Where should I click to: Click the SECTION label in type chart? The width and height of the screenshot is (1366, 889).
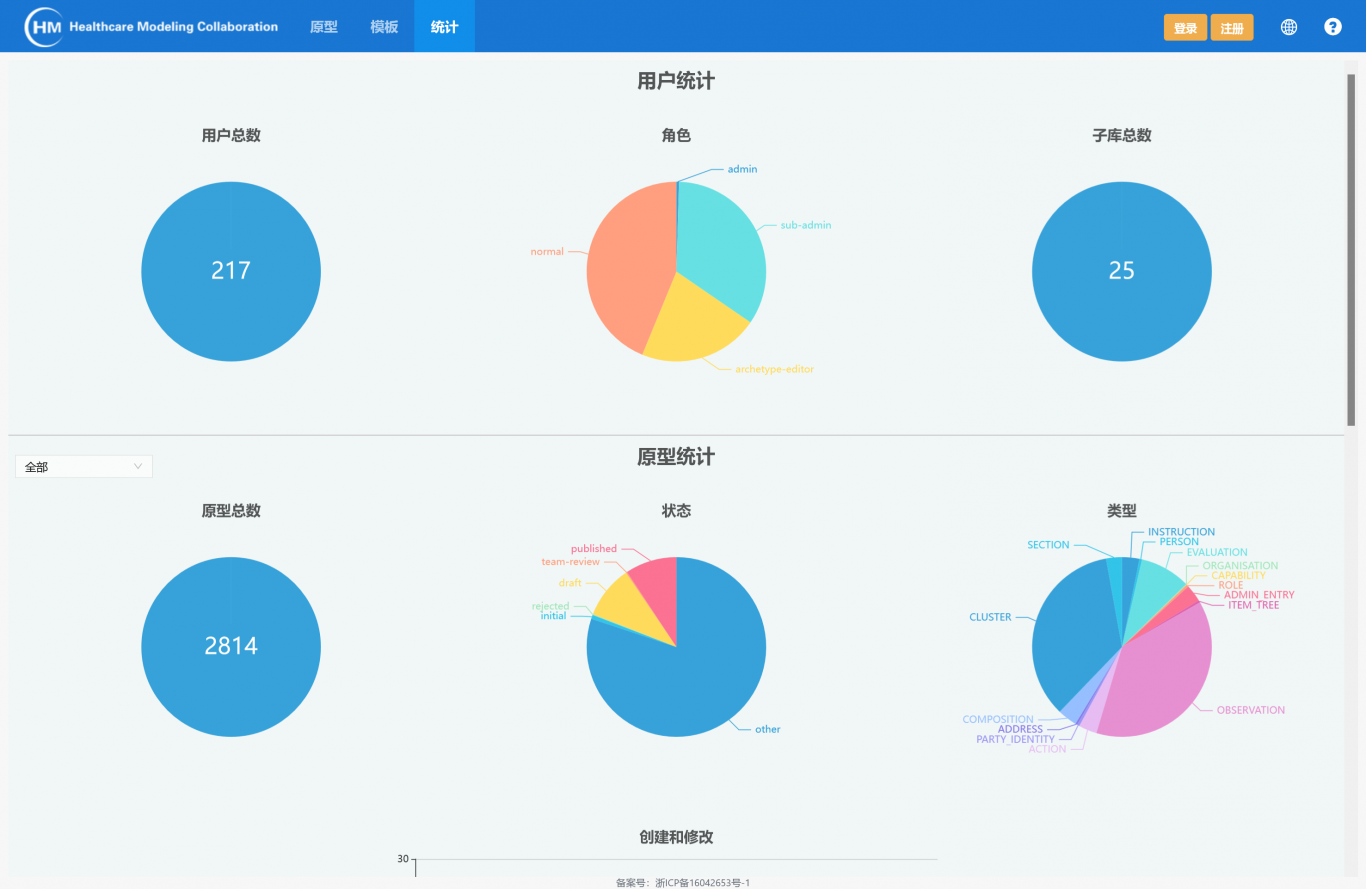tap(1048, 545)
